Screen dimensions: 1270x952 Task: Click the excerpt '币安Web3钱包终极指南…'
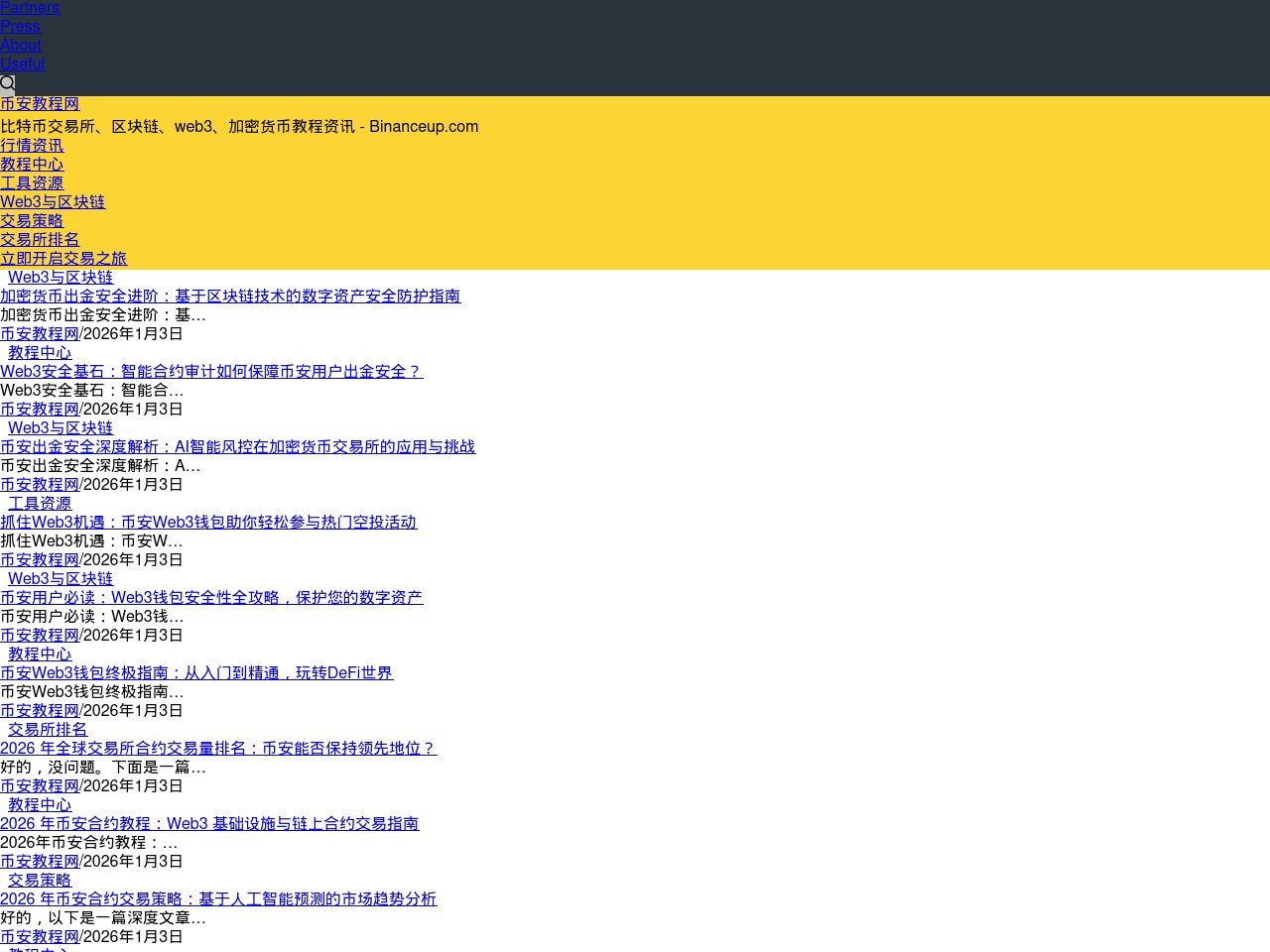[92, 692]
